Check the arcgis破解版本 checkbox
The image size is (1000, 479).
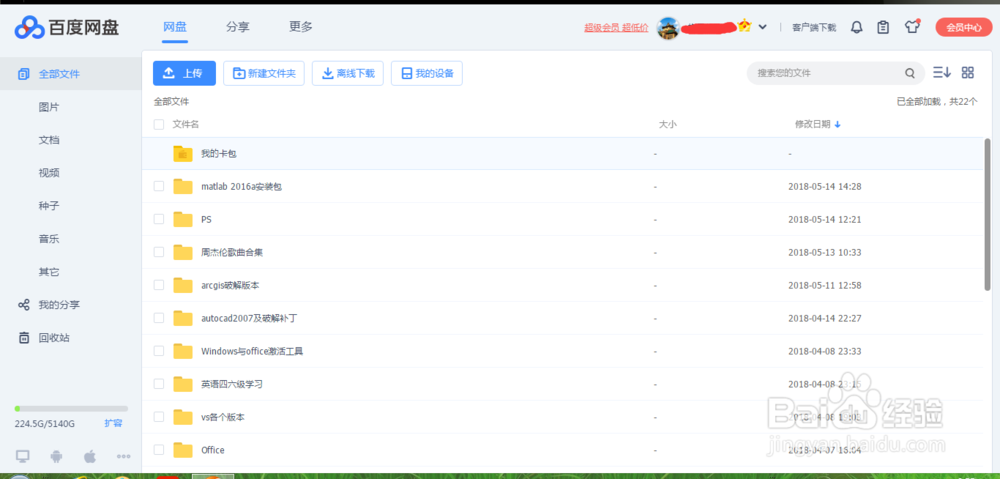click(159, 285)
